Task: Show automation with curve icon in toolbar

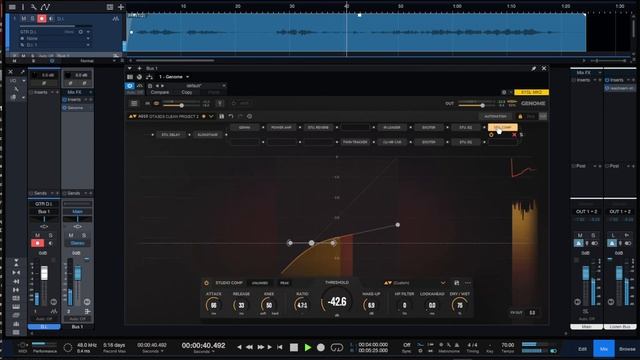Action: 45,7
